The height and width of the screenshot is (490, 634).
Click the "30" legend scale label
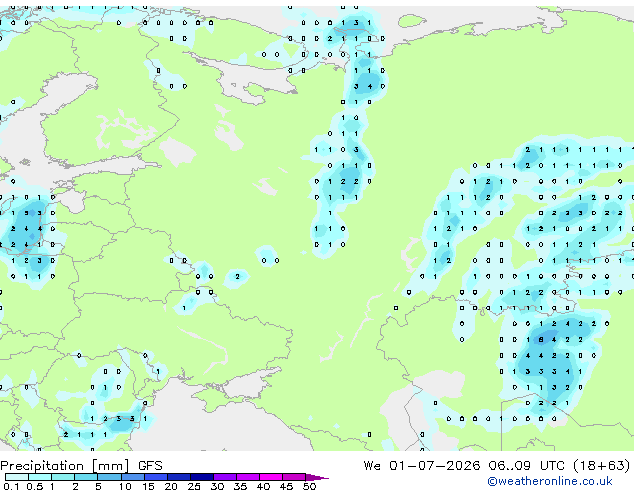[x=217, y=486]
